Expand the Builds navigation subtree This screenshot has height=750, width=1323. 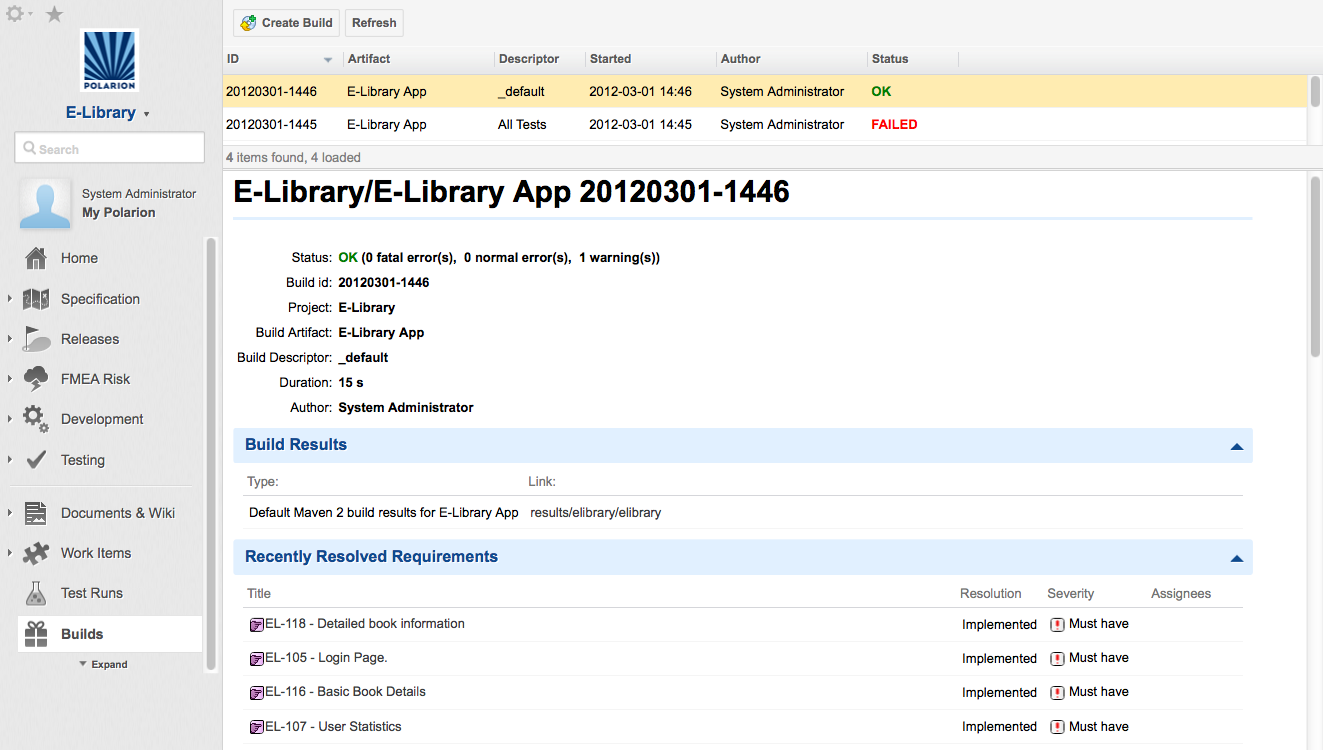pyautogui.click(x=103, y=664)
